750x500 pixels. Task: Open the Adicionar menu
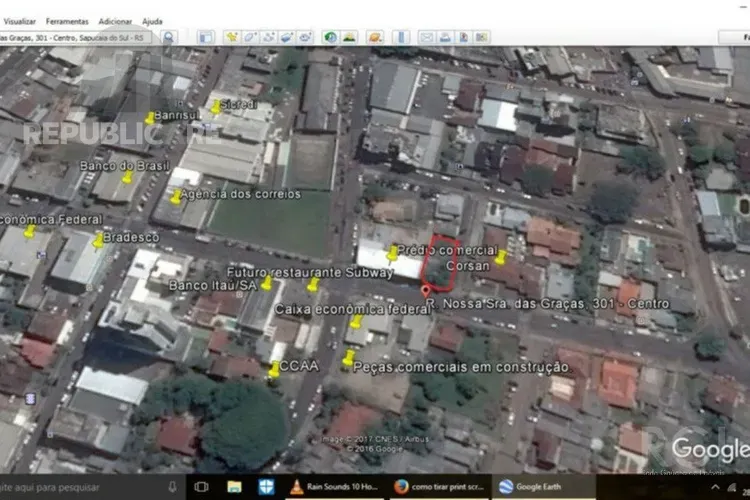pos(115,21)
